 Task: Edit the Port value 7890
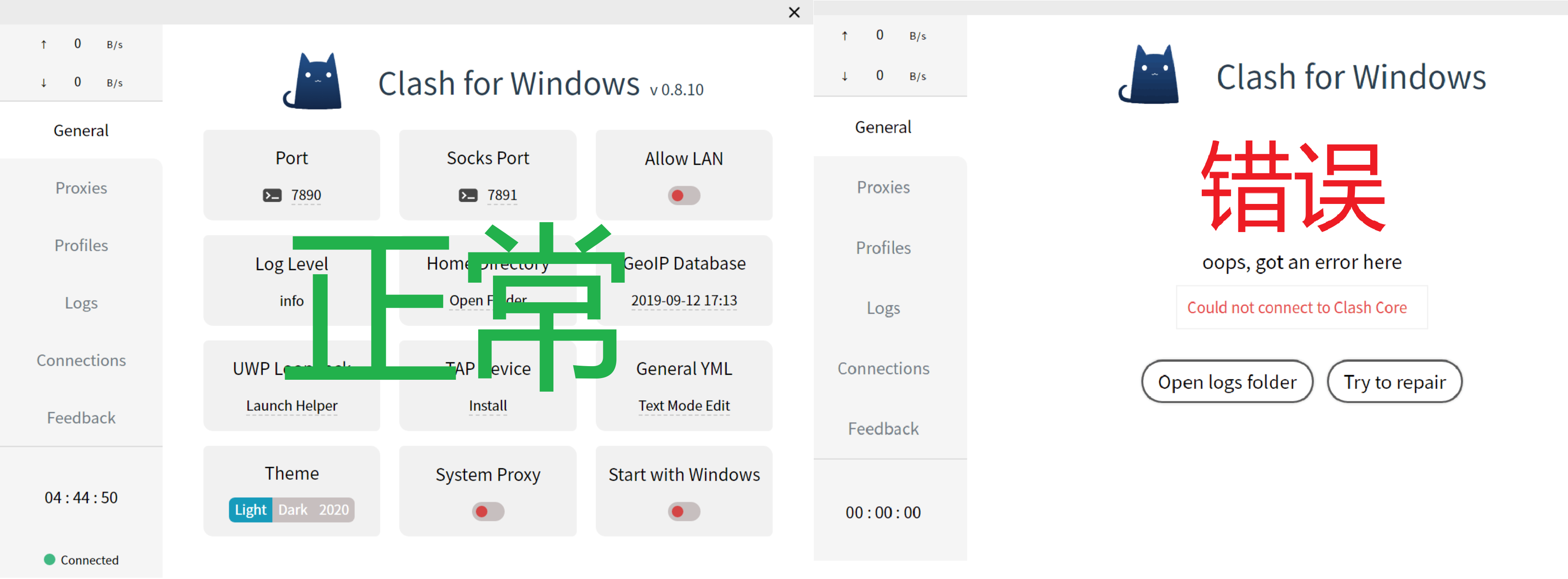pyautogui.click(x=305, y=195)
